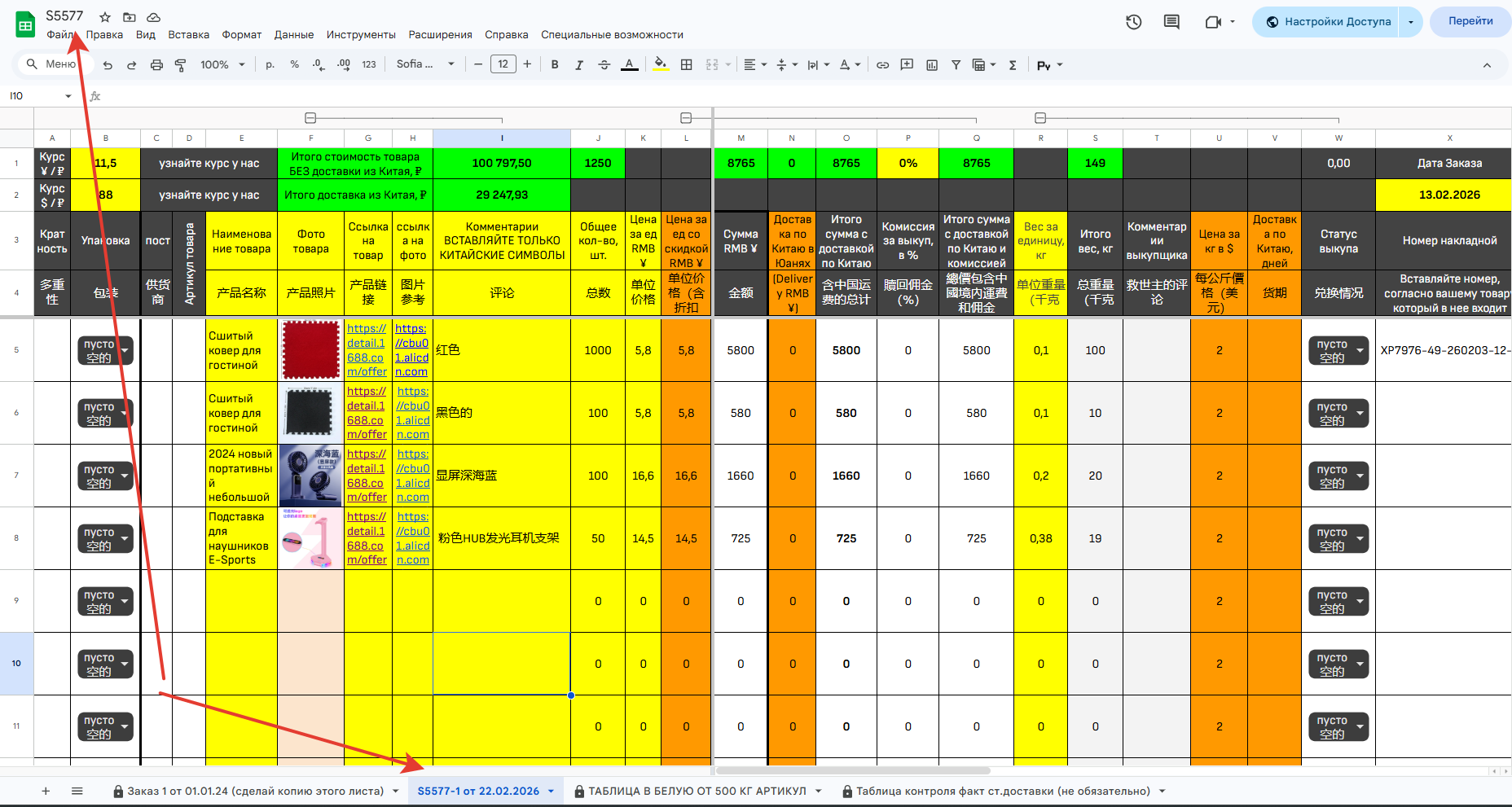This screenshot has height=807, width=1512.
Task: Select the paint format roller tool
Action: [181, 65]
